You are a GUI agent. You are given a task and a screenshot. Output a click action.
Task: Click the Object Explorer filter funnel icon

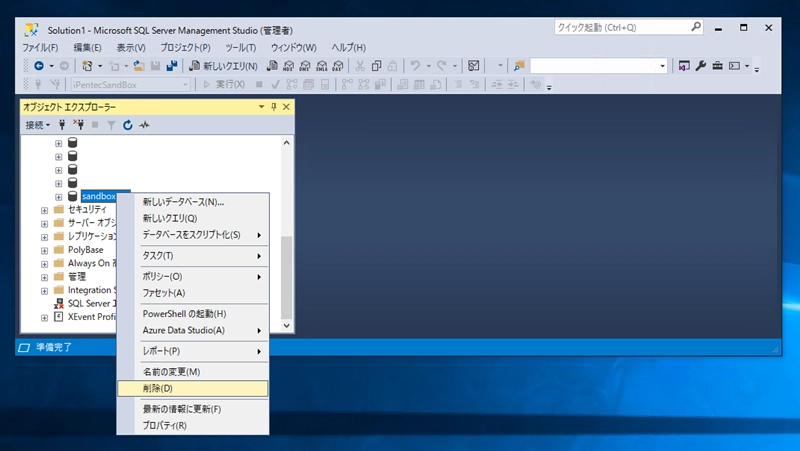click(111, 125)
